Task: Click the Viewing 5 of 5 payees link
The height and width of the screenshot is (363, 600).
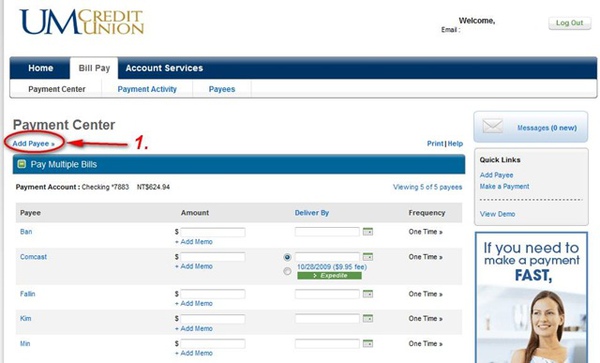Action: click(x=427, y=187)
